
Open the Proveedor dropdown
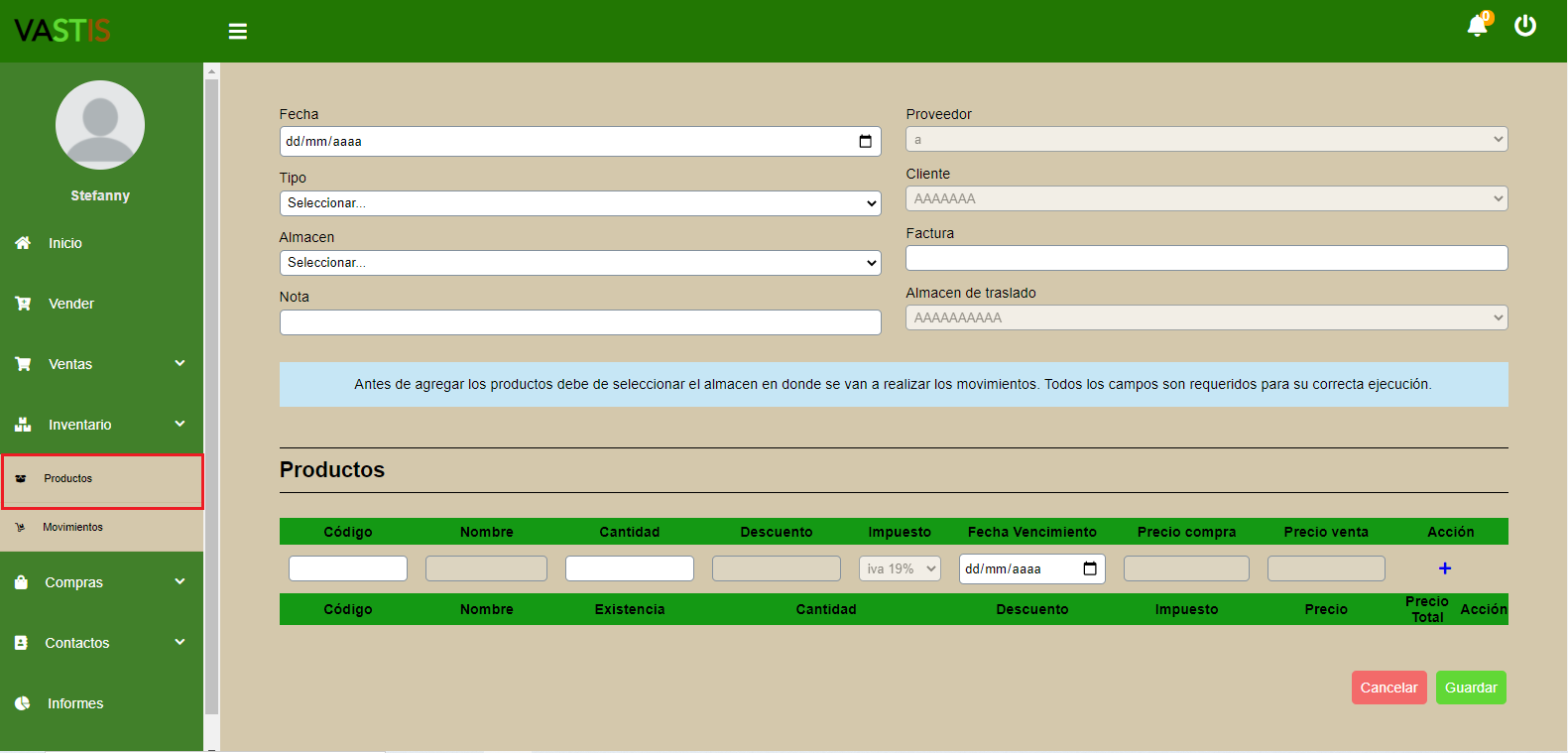coord(1207,140)
